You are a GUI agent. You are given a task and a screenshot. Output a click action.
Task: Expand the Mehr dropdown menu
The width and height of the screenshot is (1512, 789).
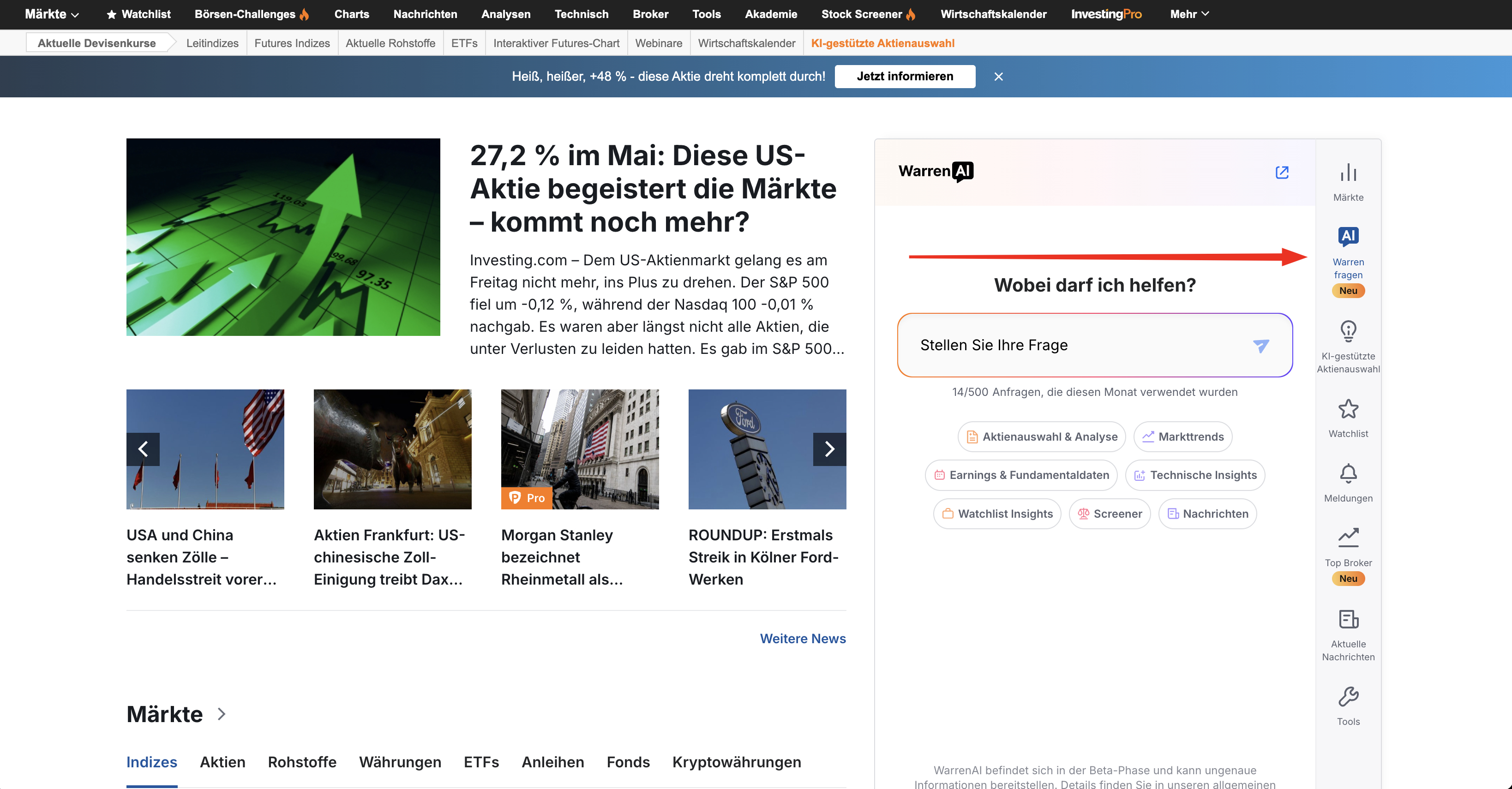1190,14
